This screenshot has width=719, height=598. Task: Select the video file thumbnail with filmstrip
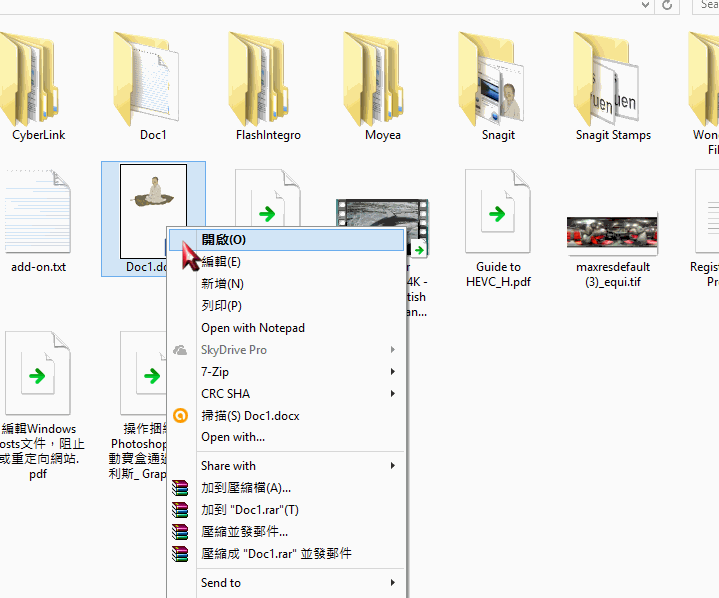(382, 213)
